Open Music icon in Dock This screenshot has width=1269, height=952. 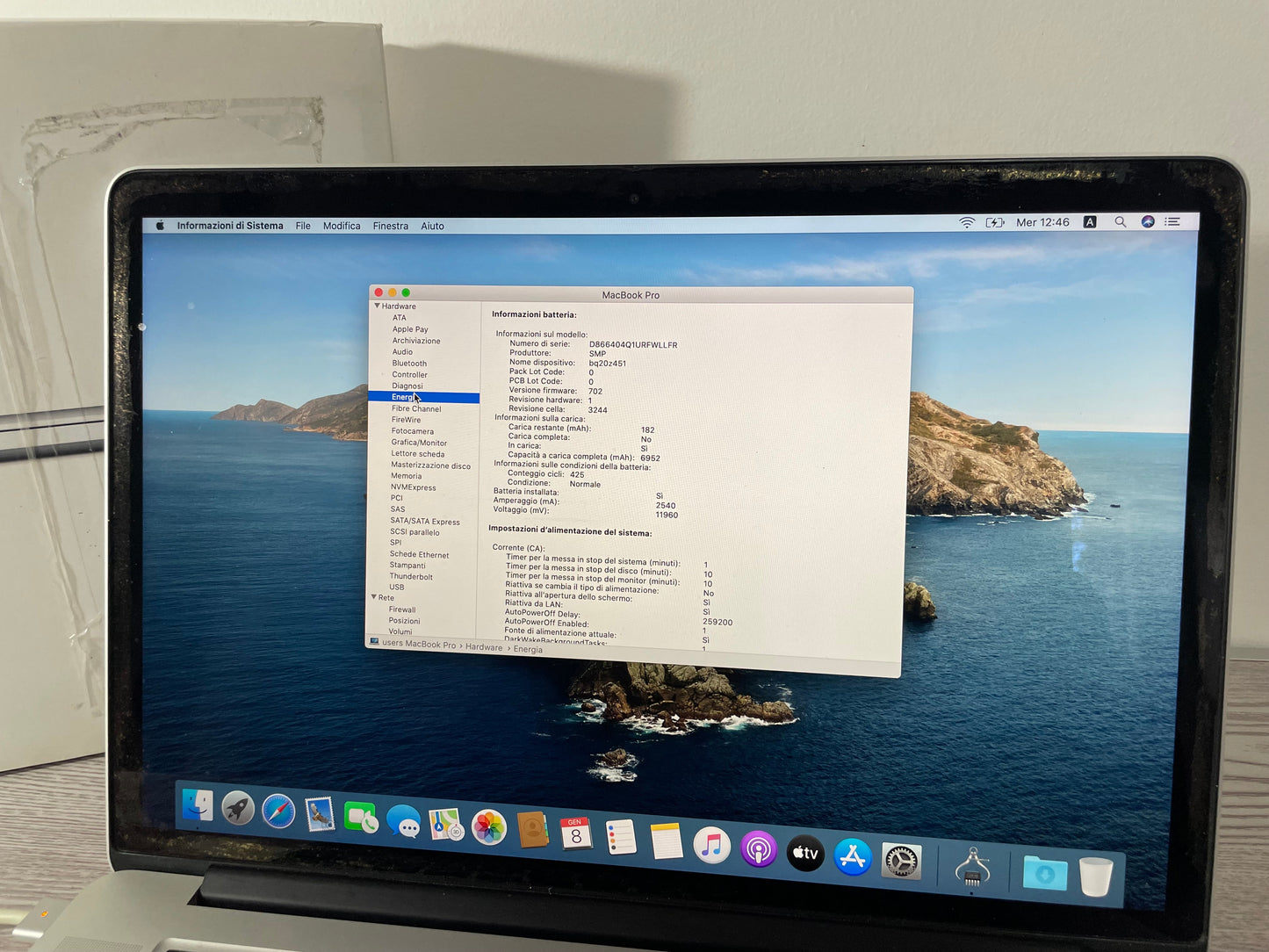coord(711,845)
